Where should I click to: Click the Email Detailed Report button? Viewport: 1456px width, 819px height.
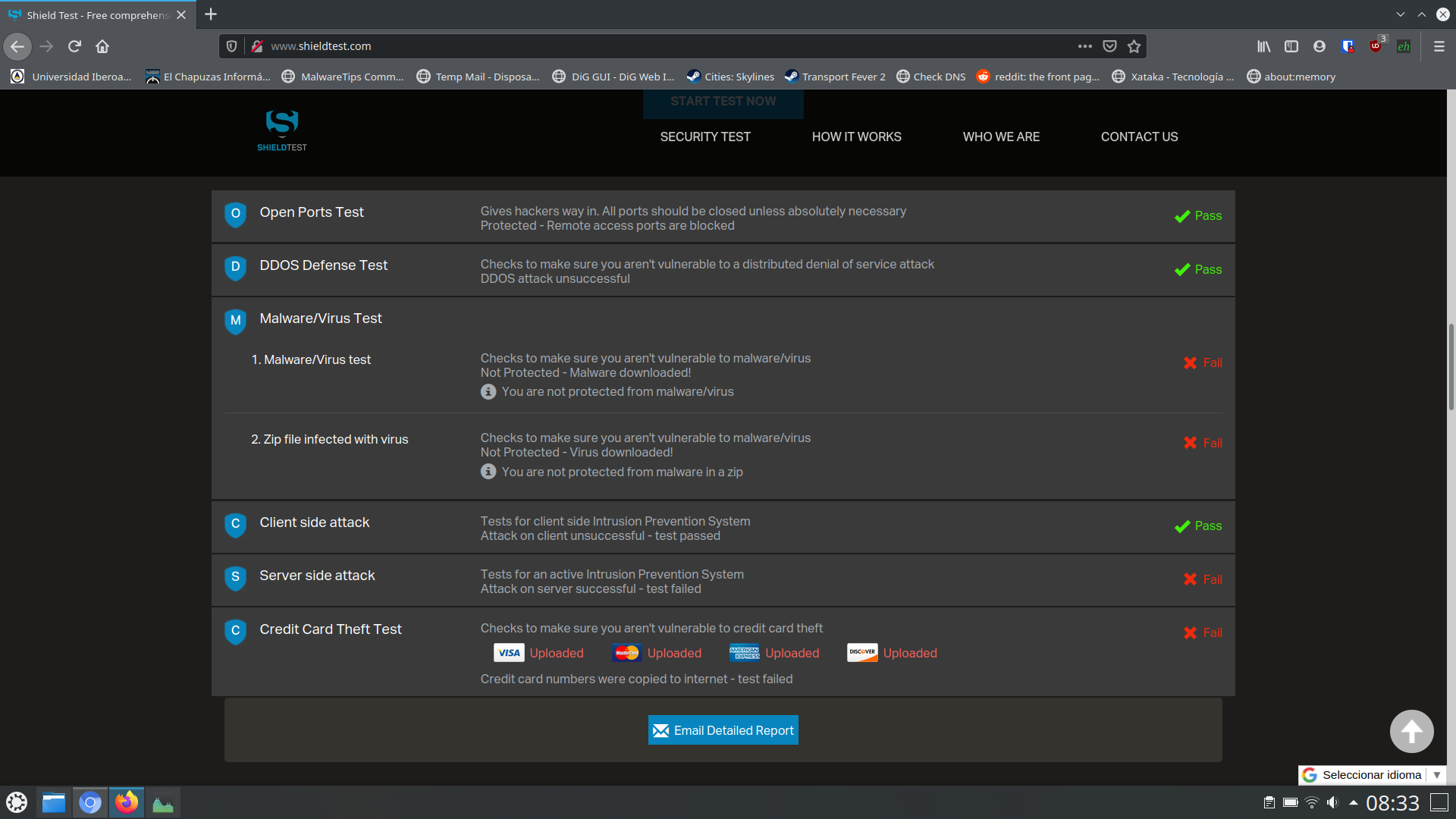click(x=723, y=730)
